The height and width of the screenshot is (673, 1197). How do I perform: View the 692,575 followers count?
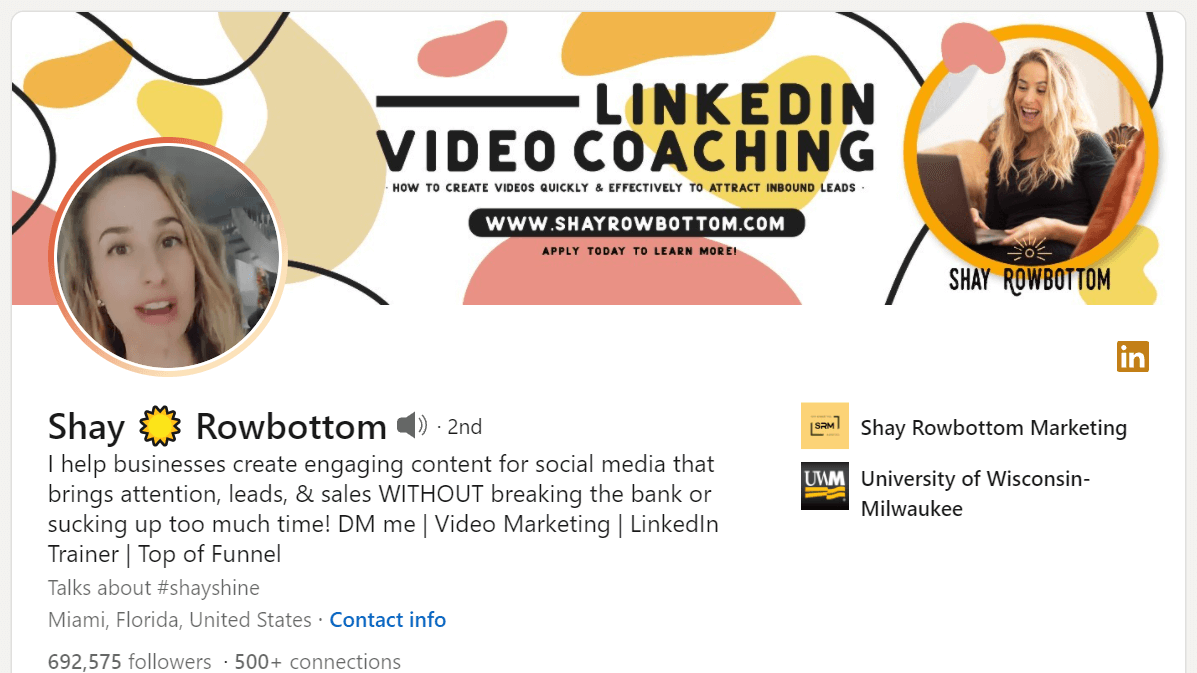point(130,661)
